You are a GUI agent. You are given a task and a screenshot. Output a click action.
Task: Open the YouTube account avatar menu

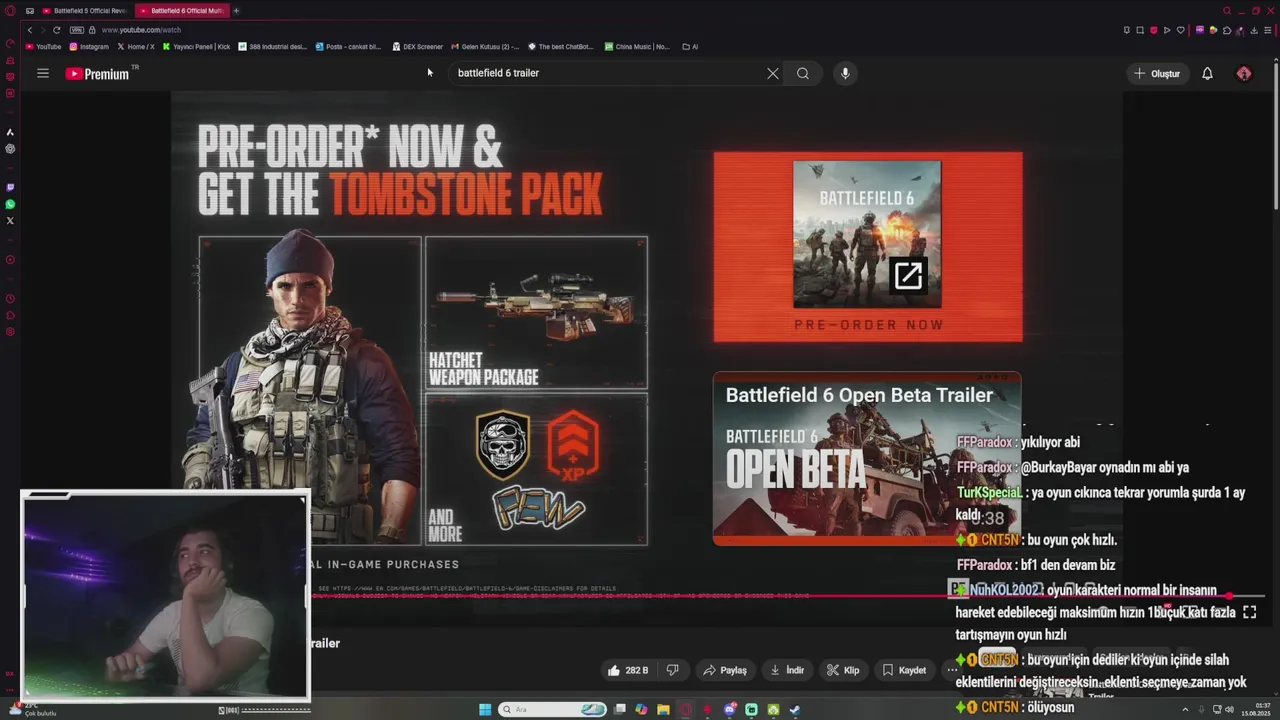click(1244, 73)
